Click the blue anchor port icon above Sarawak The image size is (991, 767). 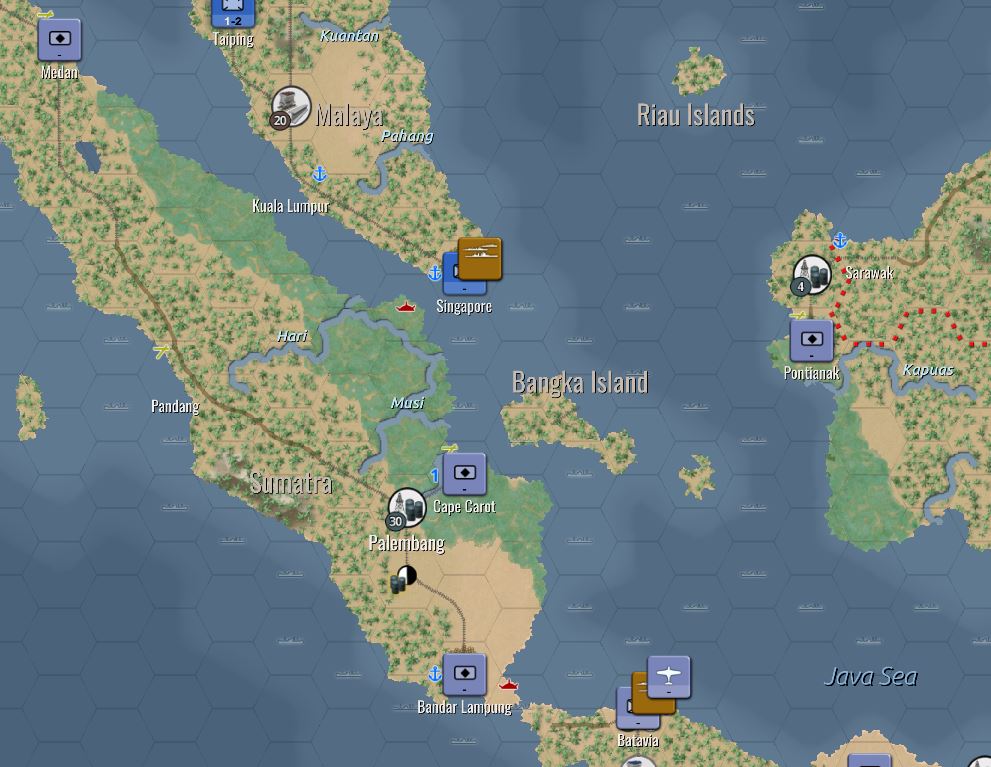pos(840,240)
